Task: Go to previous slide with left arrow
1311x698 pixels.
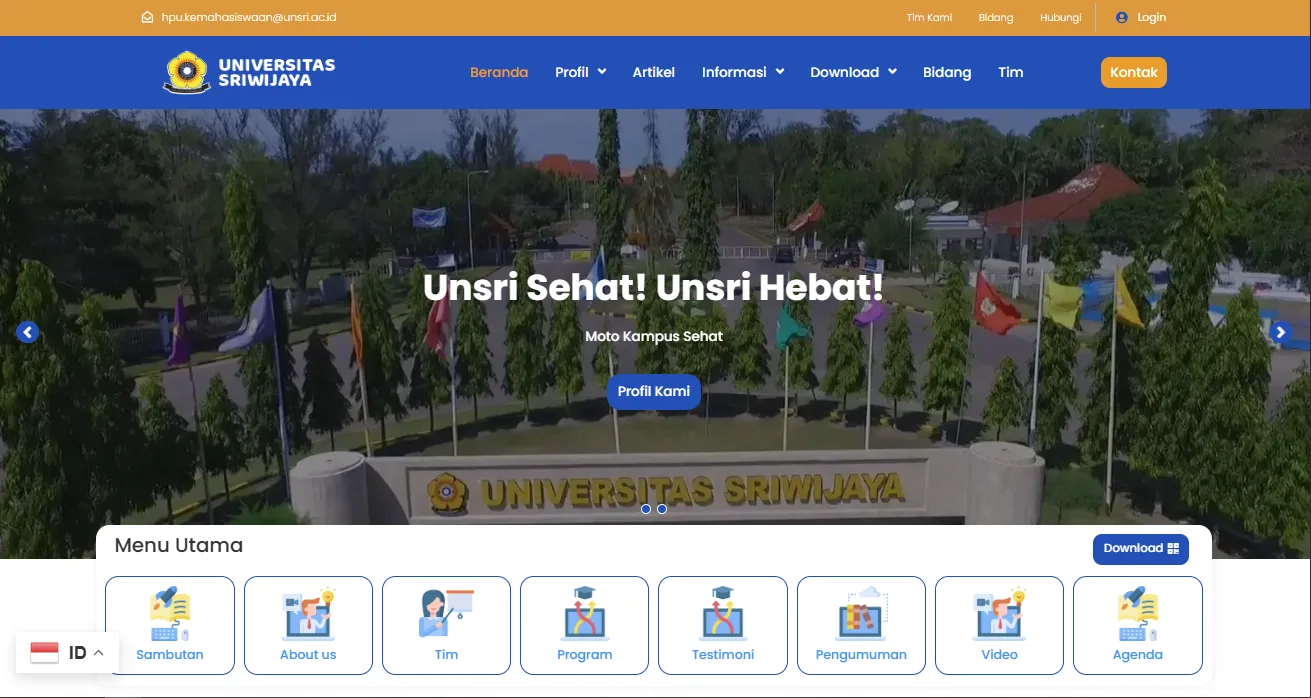Action: point(28,333)
